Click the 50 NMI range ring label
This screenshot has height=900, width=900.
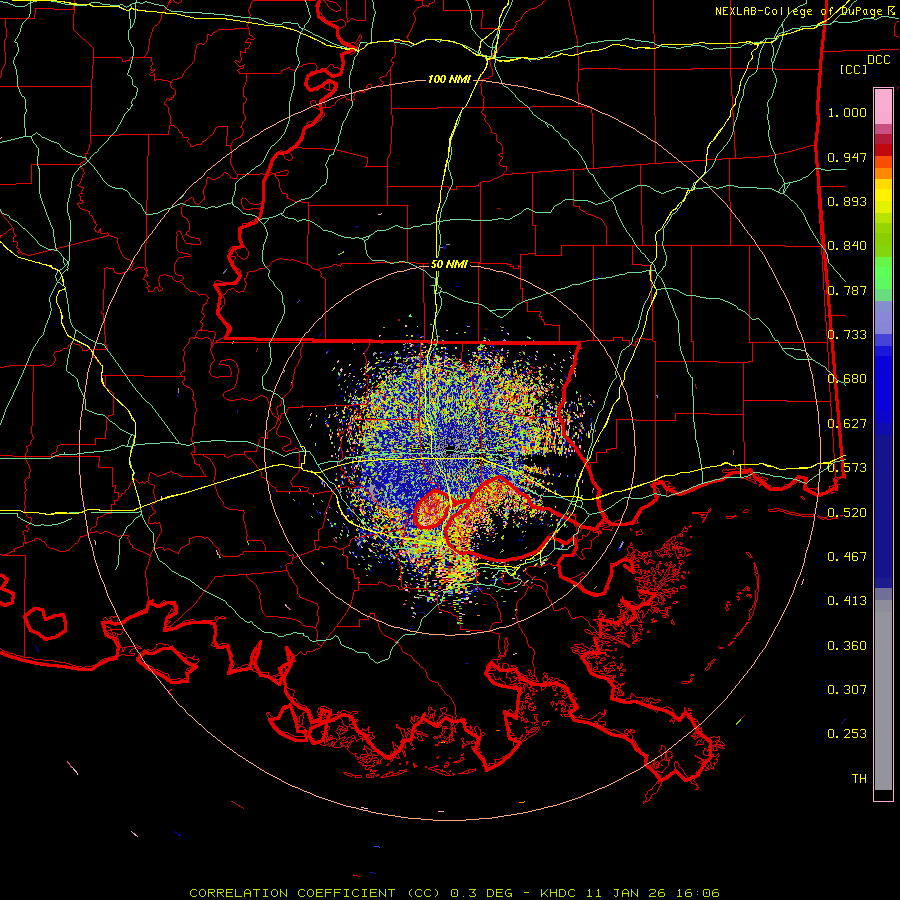tap(449, 264)
